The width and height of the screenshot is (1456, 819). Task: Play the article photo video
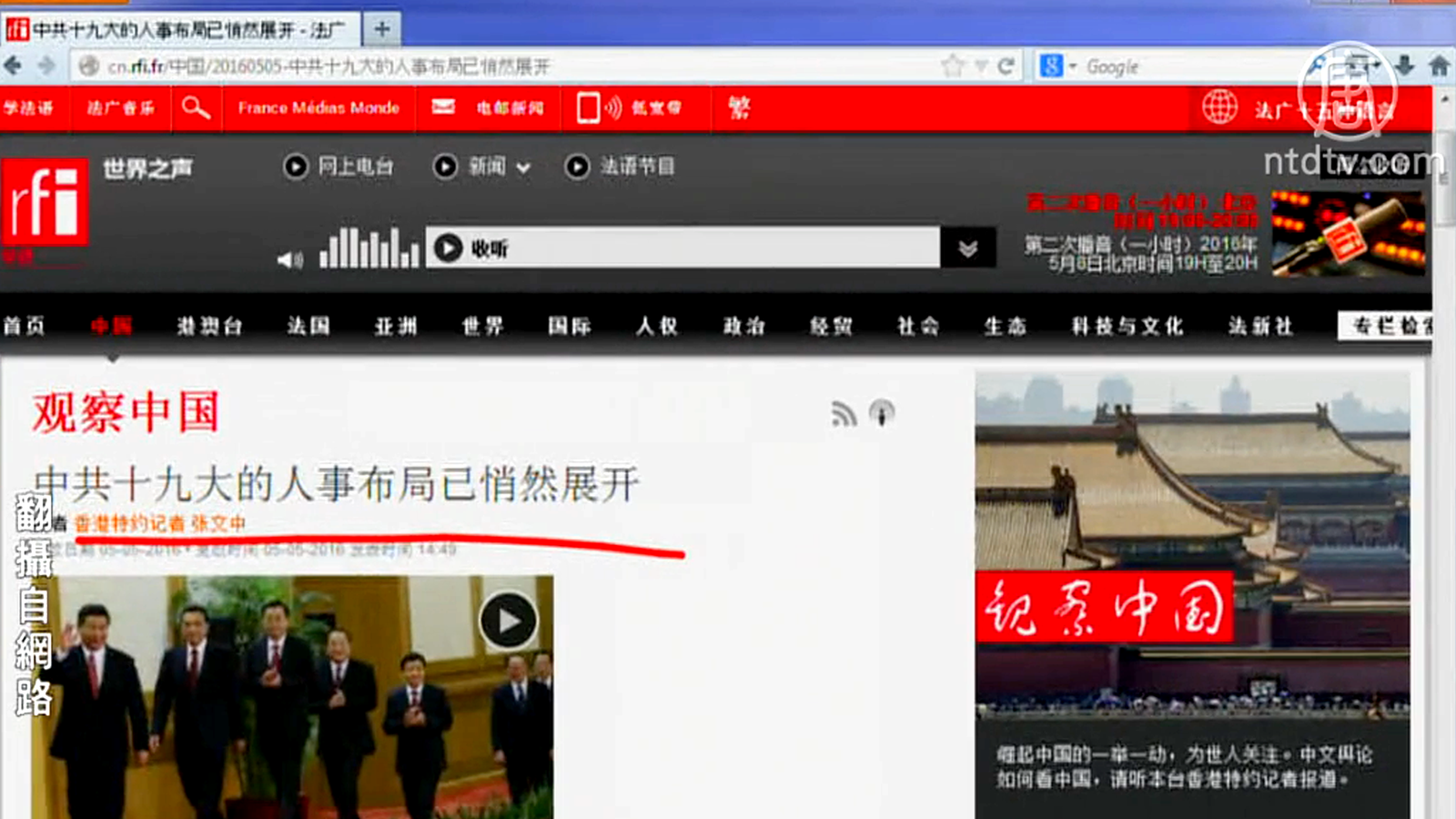pos(508,621)
